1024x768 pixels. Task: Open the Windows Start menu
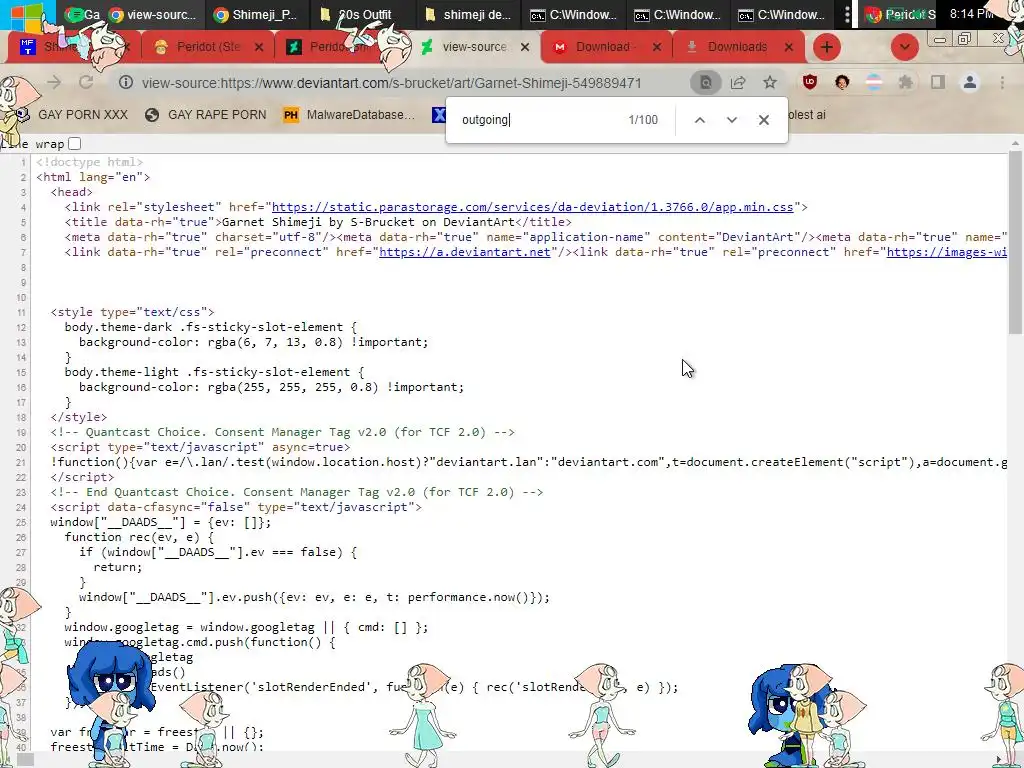click(24, 14)
